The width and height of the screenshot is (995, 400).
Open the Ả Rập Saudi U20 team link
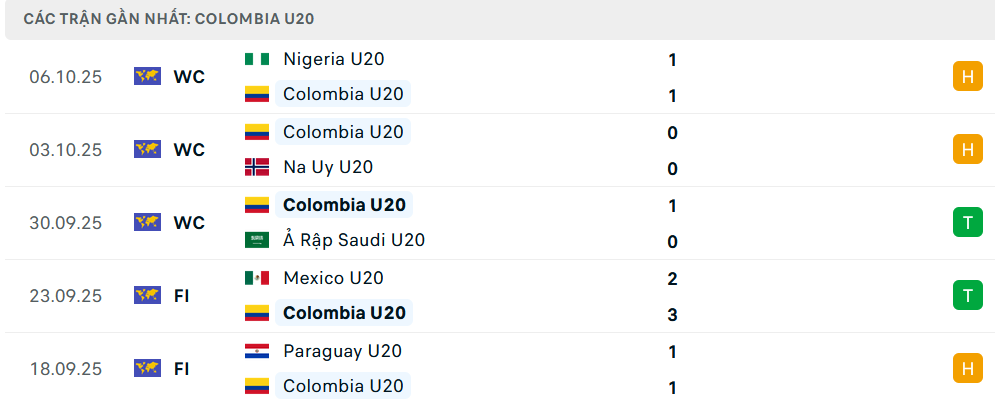[x=354, y=240]
